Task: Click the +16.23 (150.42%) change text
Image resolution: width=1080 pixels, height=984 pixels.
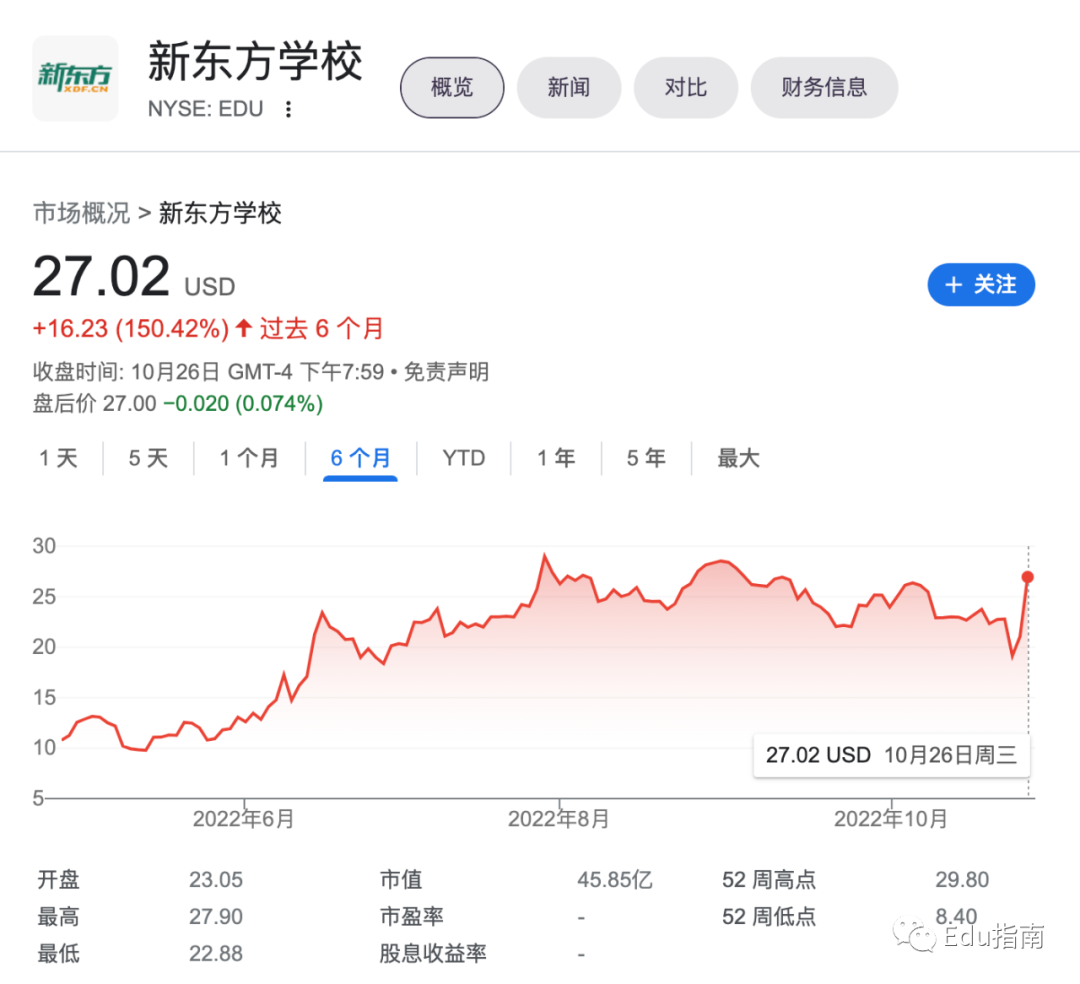Action: click(x=131, y=328)
